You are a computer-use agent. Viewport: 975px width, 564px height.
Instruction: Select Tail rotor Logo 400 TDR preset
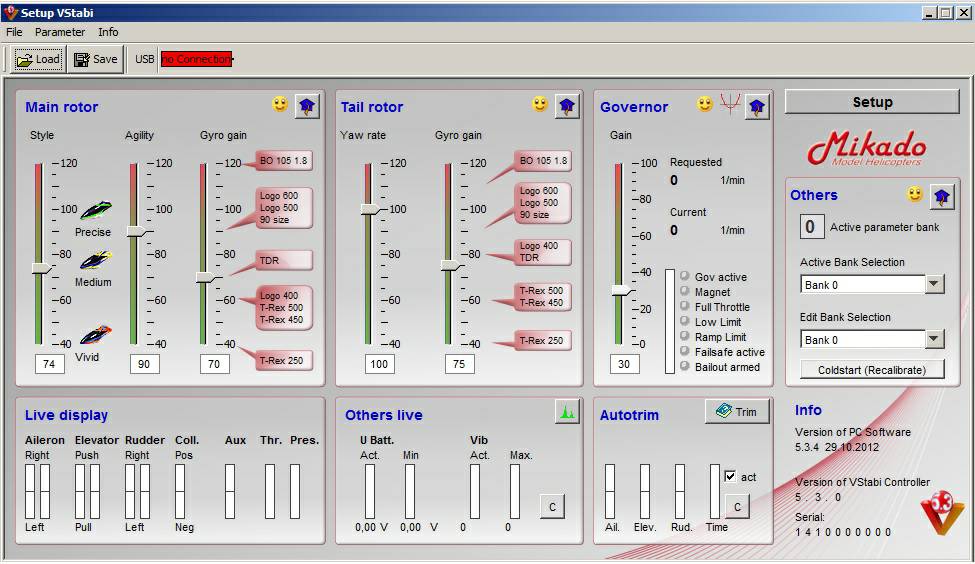(x=543, y=252)
